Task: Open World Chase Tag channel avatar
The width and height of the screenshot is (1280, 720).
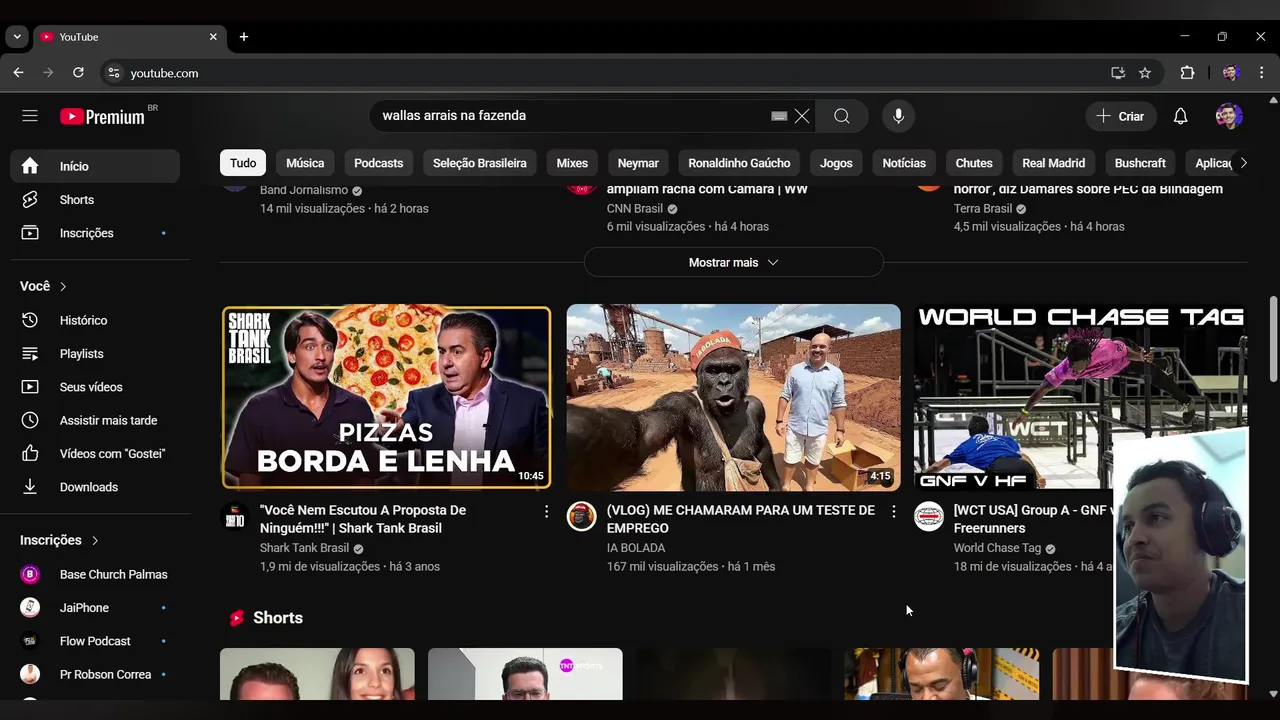Action: tap(928, 516)
